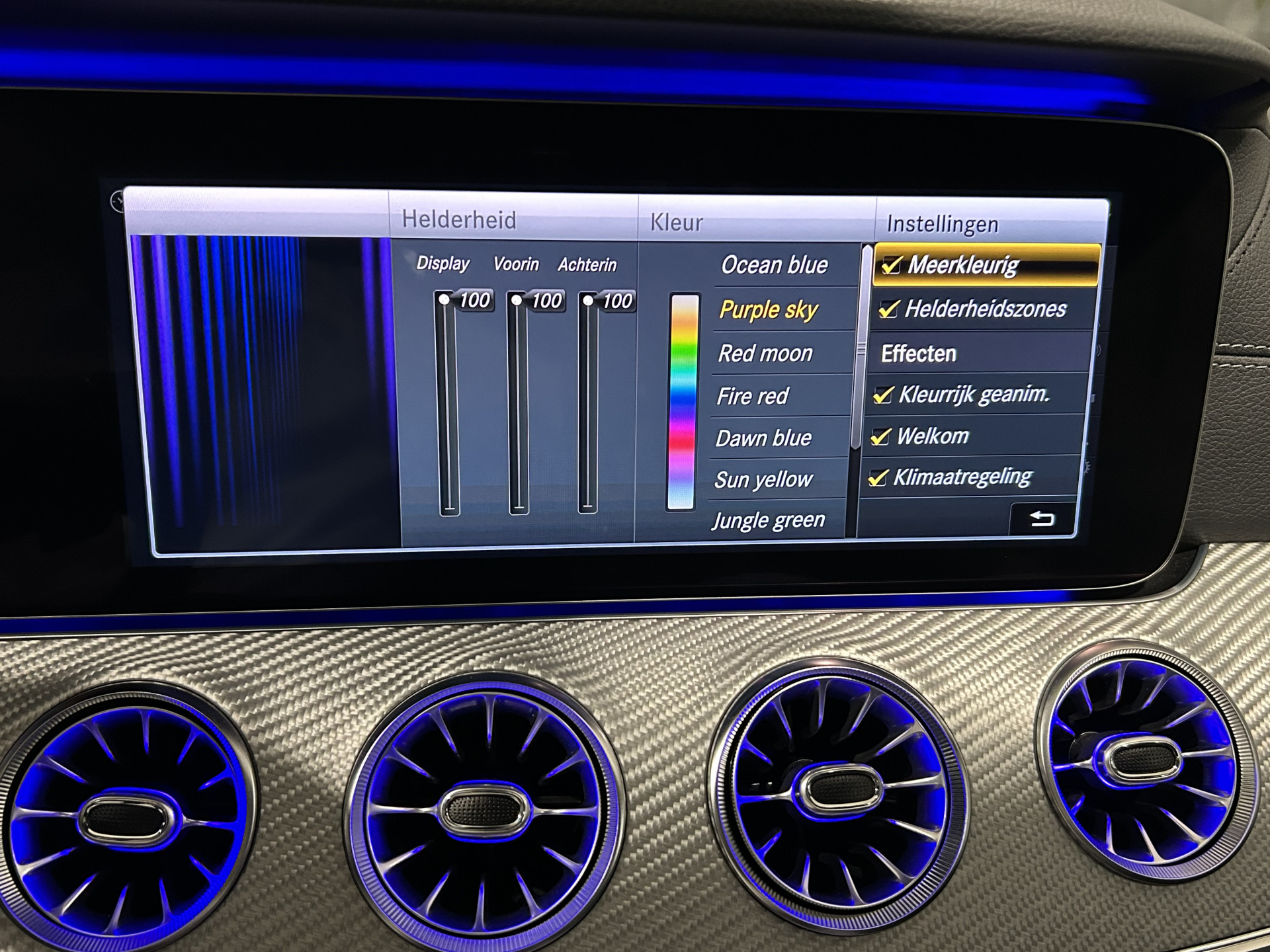Screen dimensions: 1270x952
Task: Pick Jungle green from the list
Action: tap(769, 520)
